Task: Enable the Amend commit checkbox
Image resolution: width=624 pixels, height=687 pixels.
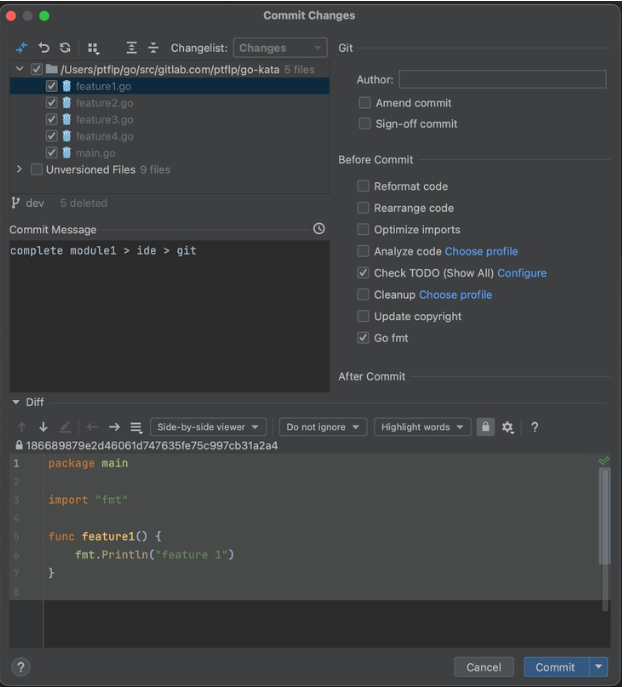Action: (365, 103)
